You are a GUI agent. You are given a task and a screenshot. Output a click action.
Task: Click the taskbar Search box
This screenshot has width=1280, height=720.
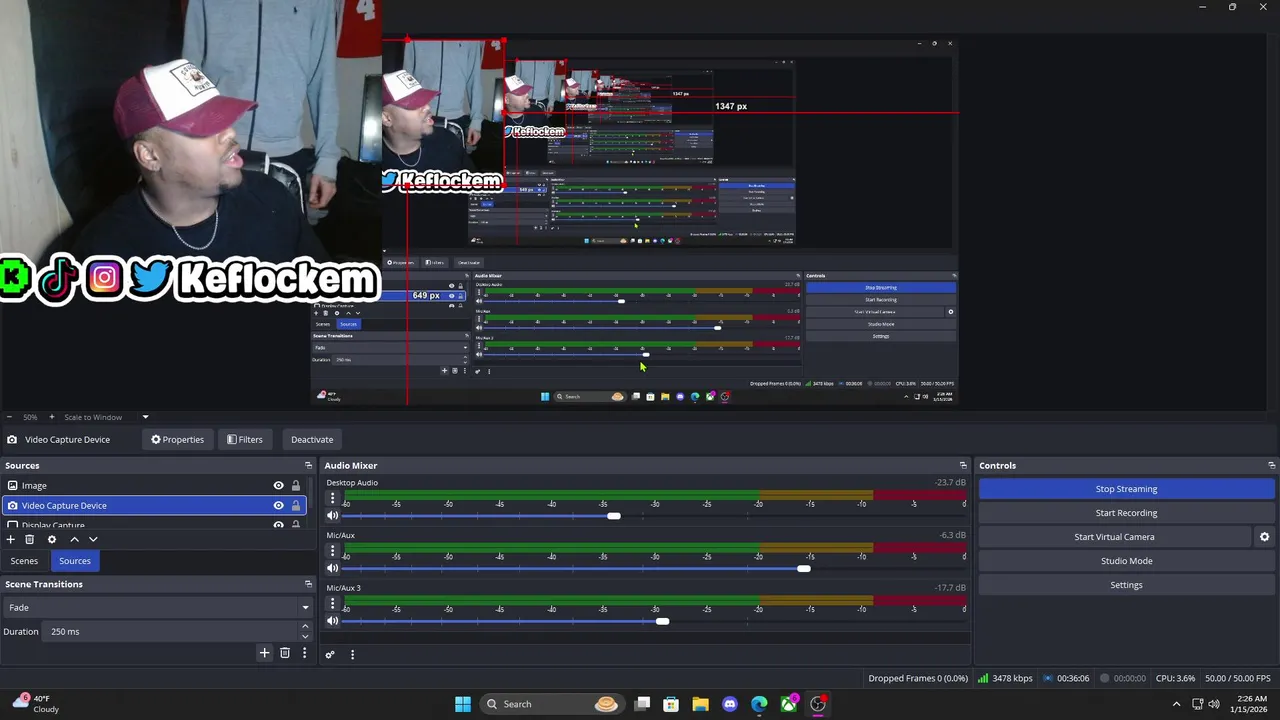click(552, 704)
